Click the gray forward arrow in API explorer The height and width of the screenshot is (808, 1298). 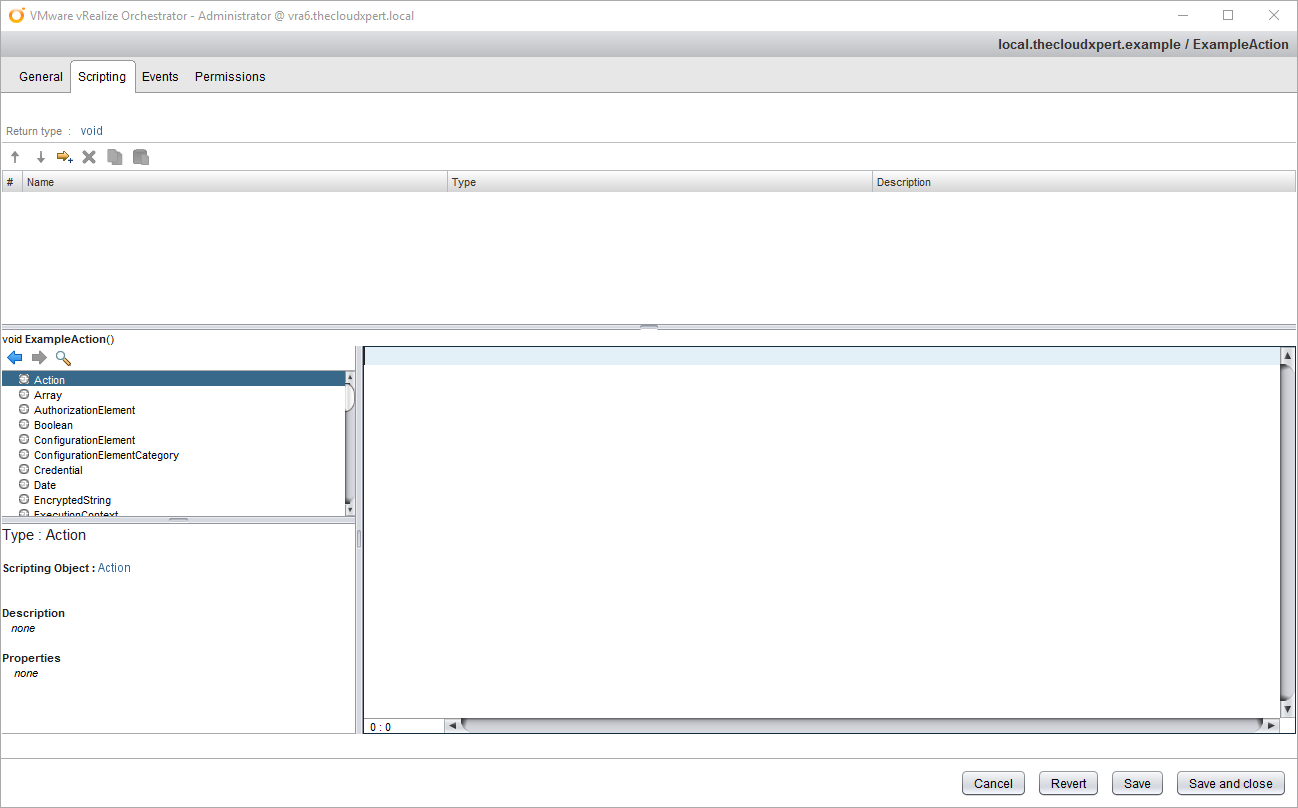click(x=39, y=358)
